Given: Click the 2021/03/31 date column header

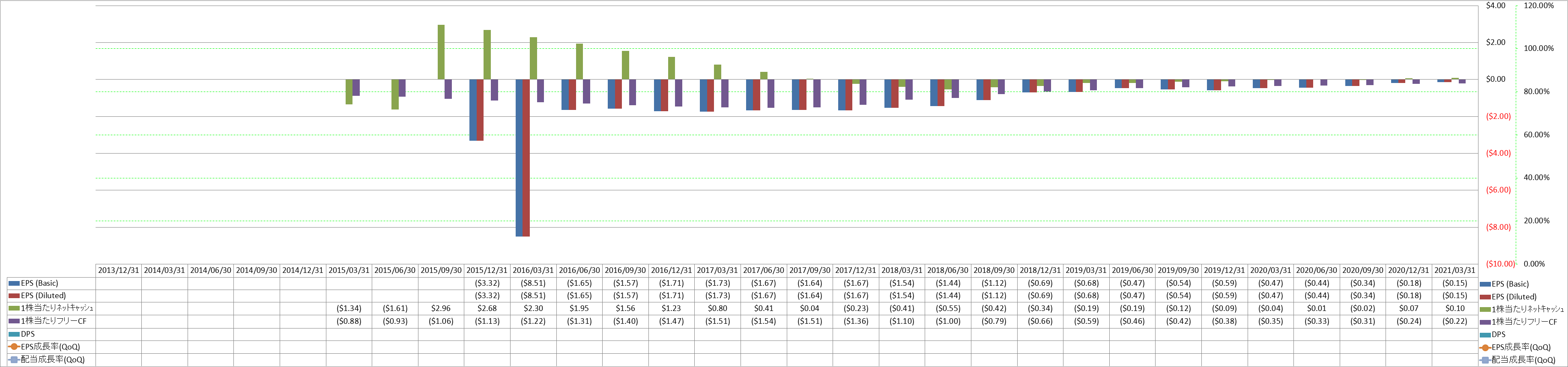Looking at the screenshot, I should [1455, 270].
